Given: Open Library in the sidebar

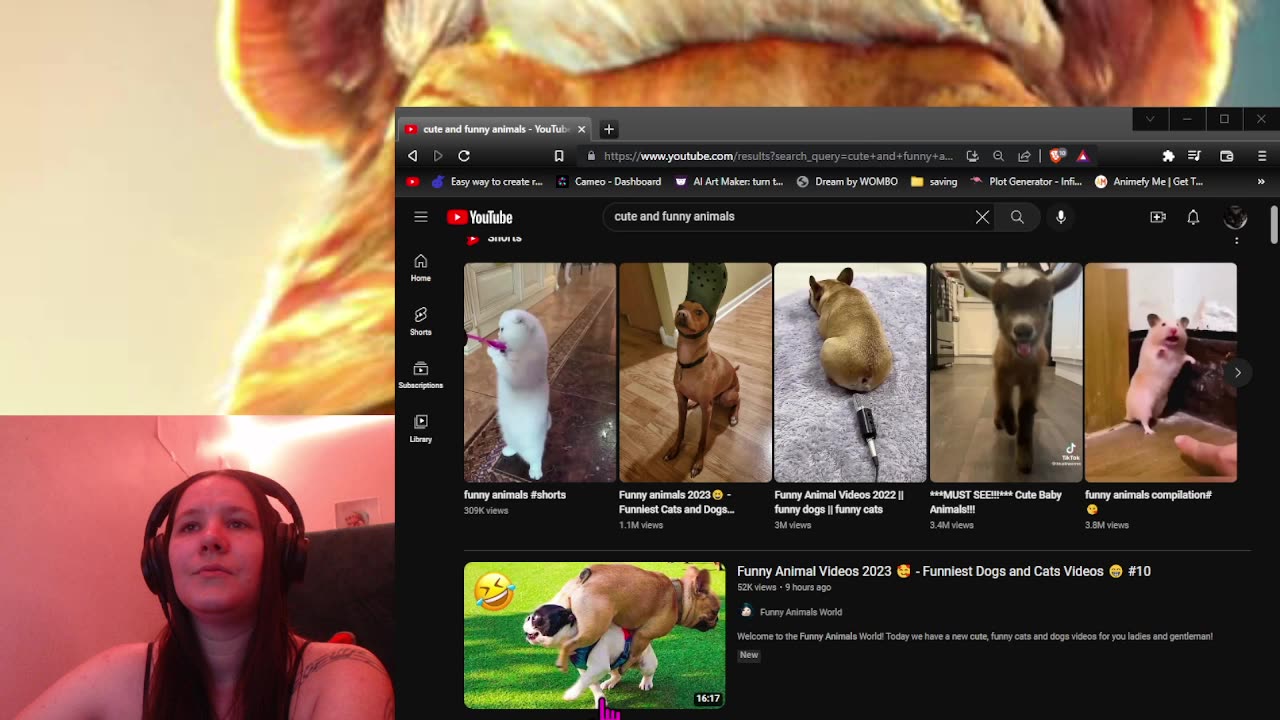Looking at the screenshot, I should (x=421, y=429).
